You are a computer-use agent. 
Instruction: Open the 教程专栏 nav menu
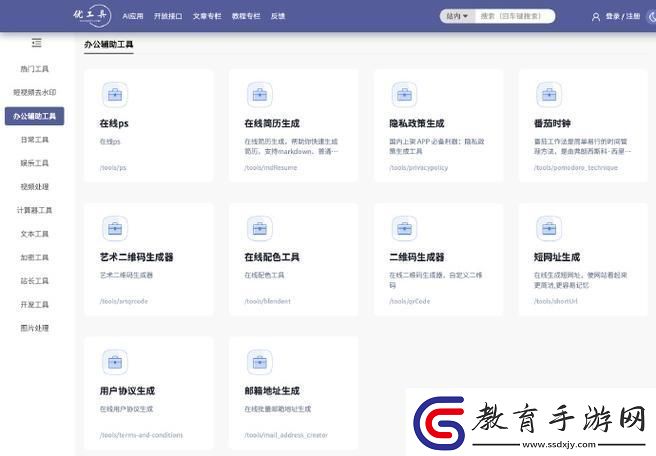246,16
